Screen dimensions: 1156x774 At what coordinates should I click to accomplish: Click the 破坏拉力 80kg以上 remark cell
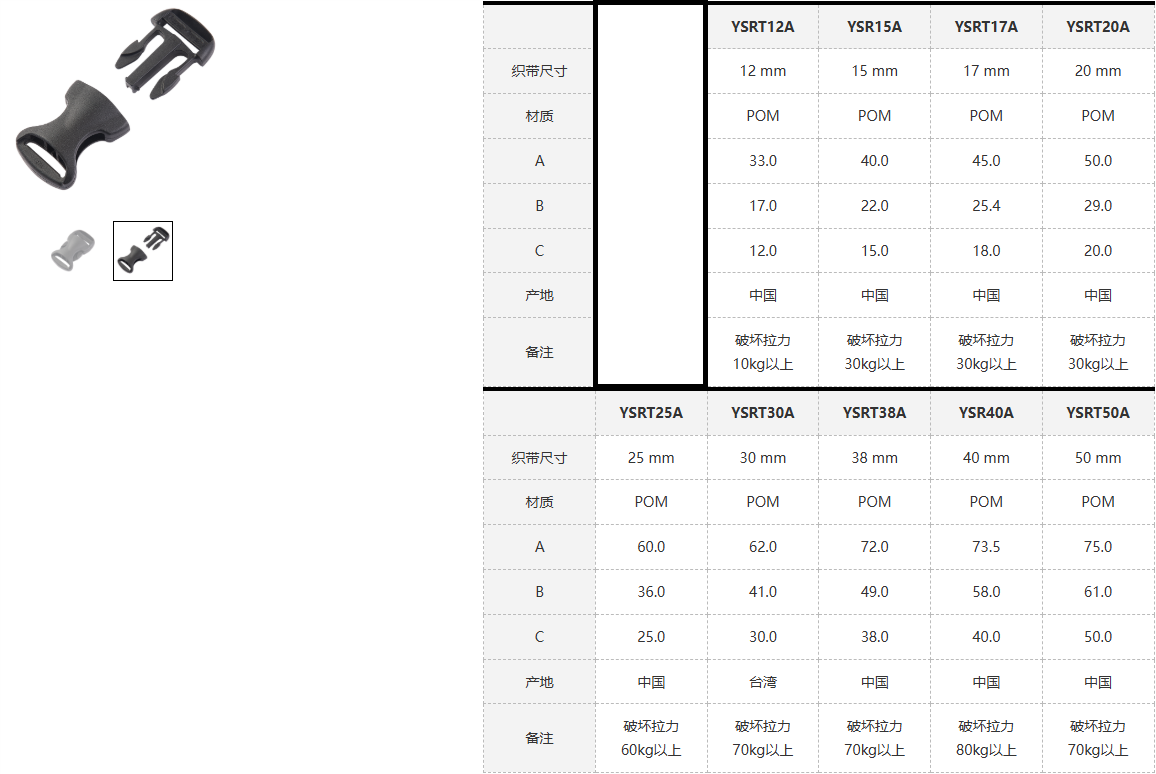[986, 738]
